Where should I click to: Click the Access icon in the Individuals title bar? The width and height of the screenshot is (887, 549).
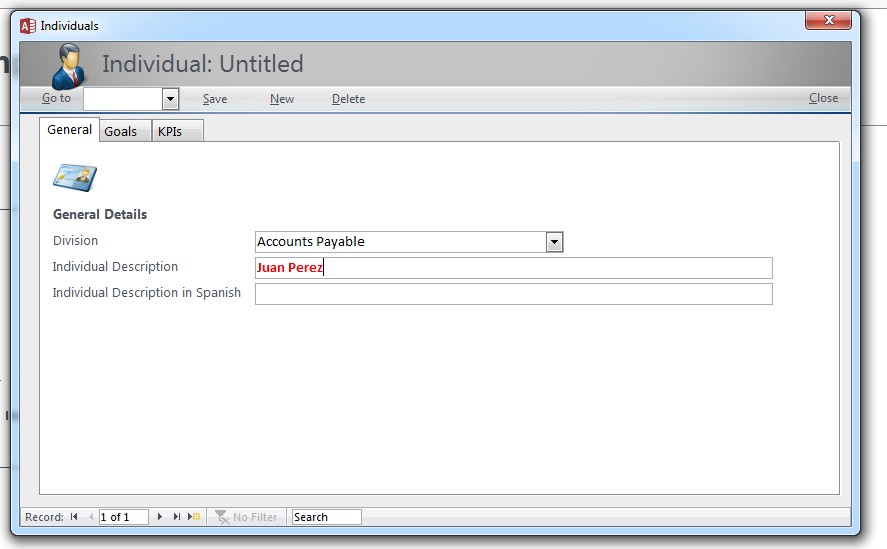(28, 25)
